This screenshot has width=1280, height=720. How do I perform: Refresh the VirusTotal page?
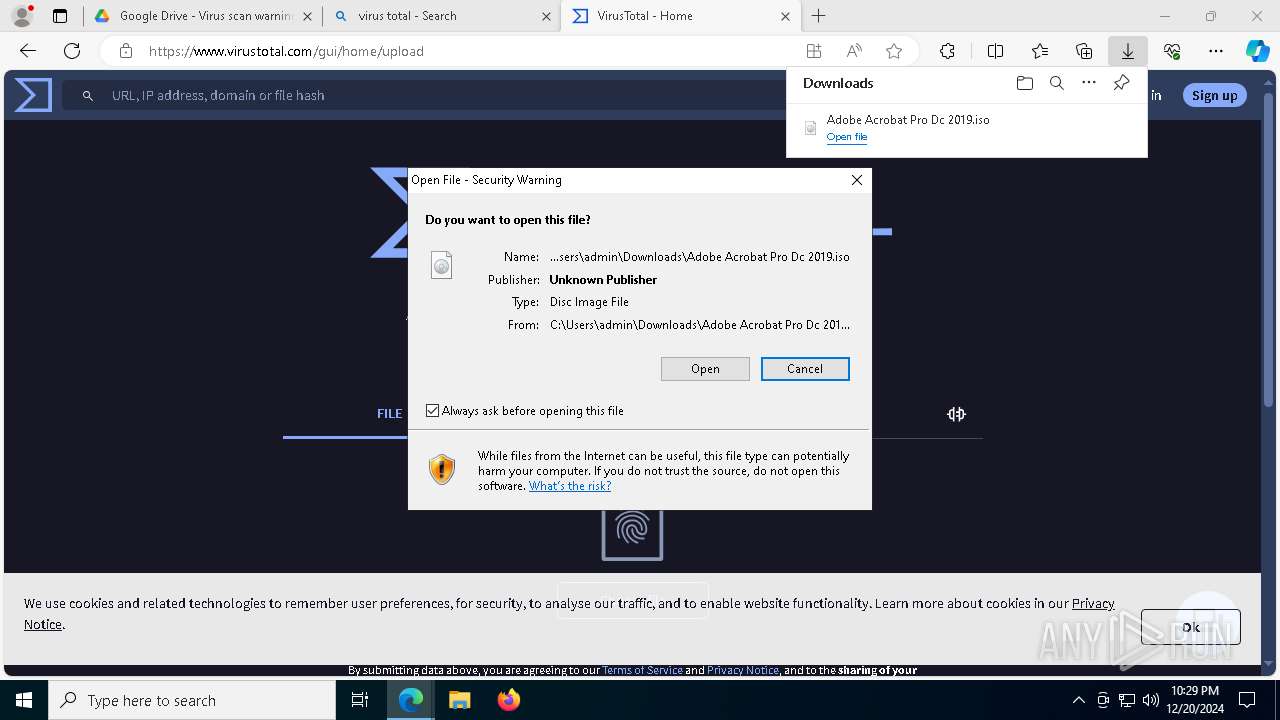[72, 51]
